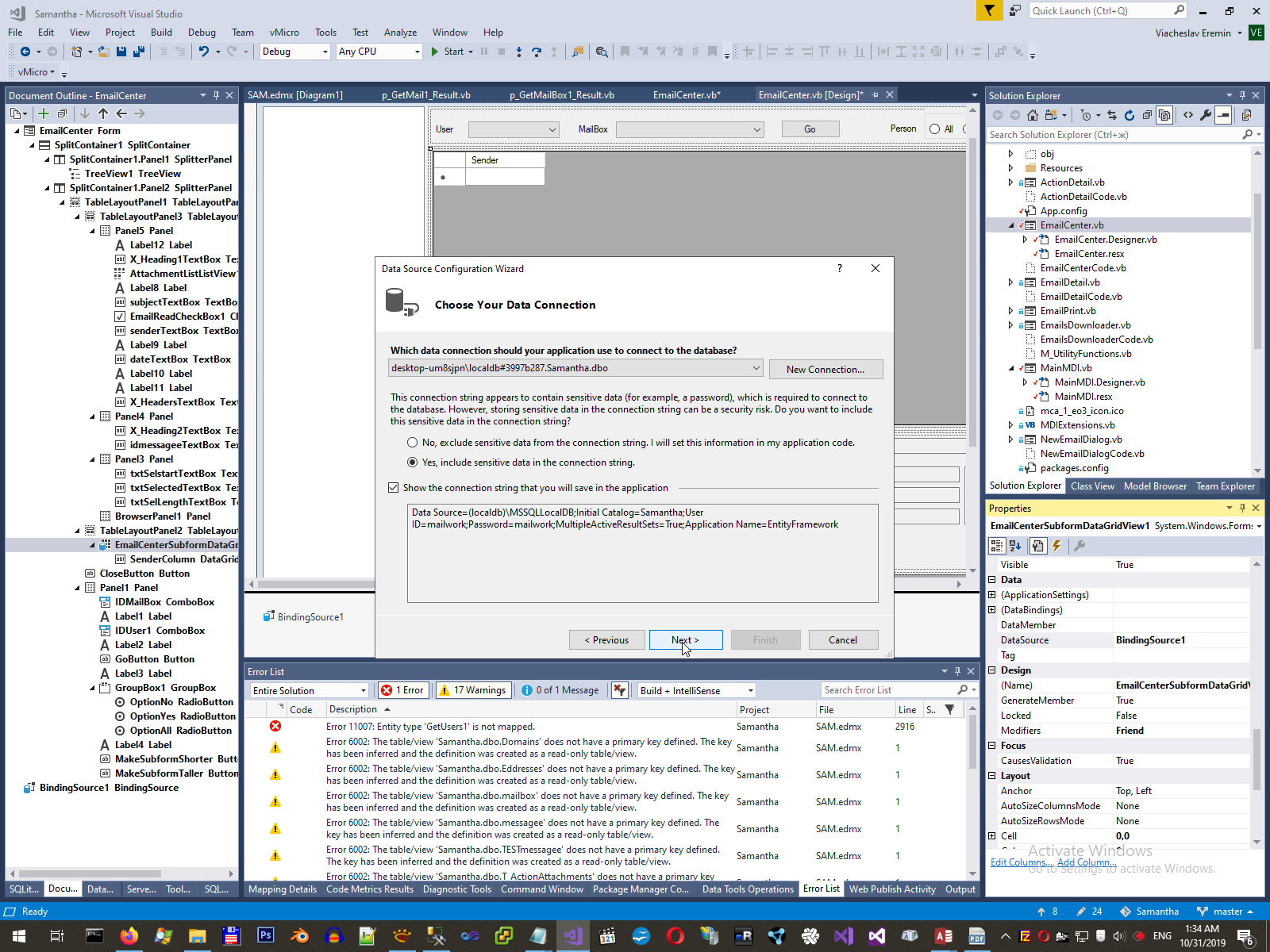Open Photoshop from the taskbar
This screenshot has height=952, width=1270.
[x=265, y=936]
